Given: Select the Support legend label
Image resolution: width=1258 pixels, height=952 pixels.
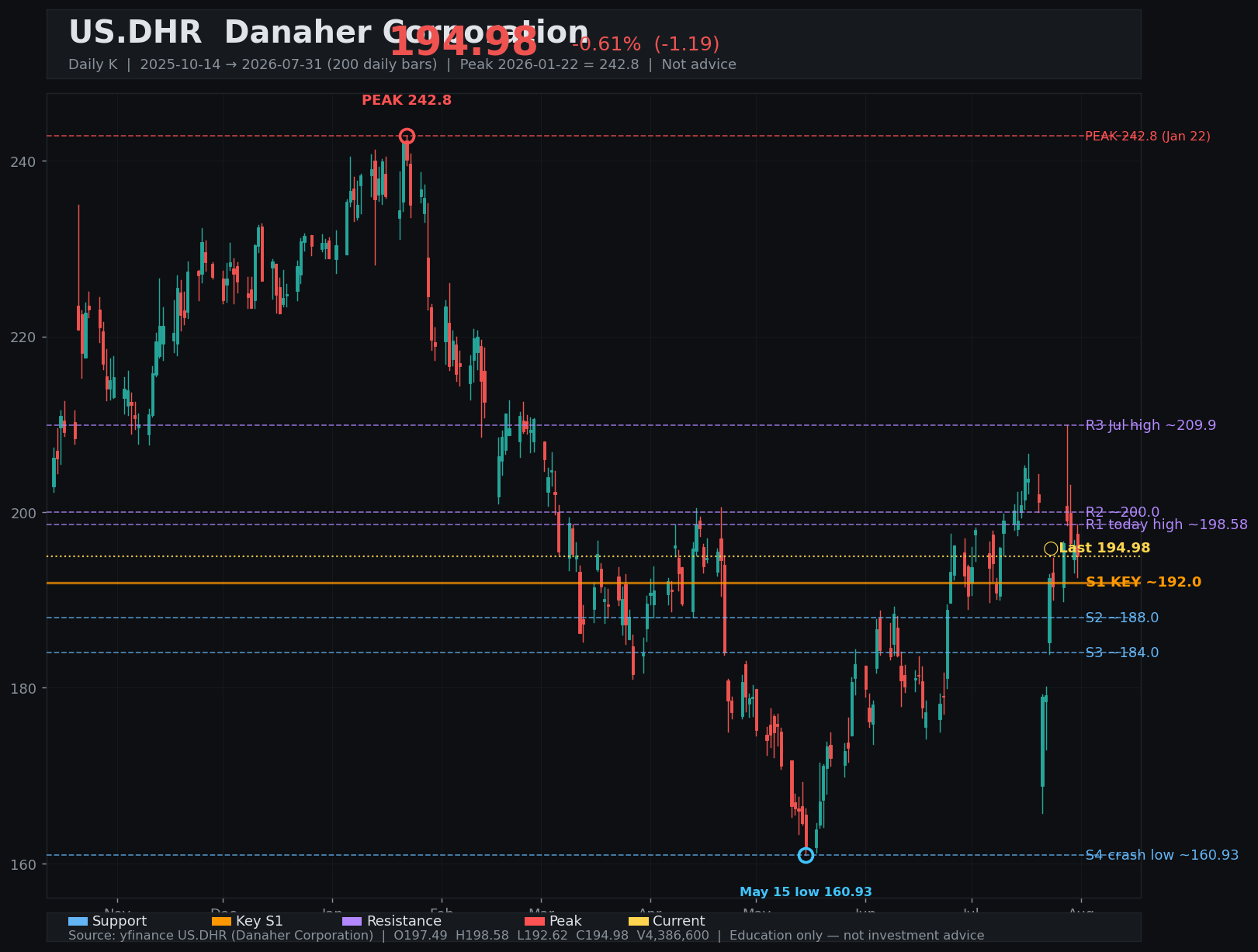Looking at the screenshot, I should pyautogui.click(x=120, y=921).
